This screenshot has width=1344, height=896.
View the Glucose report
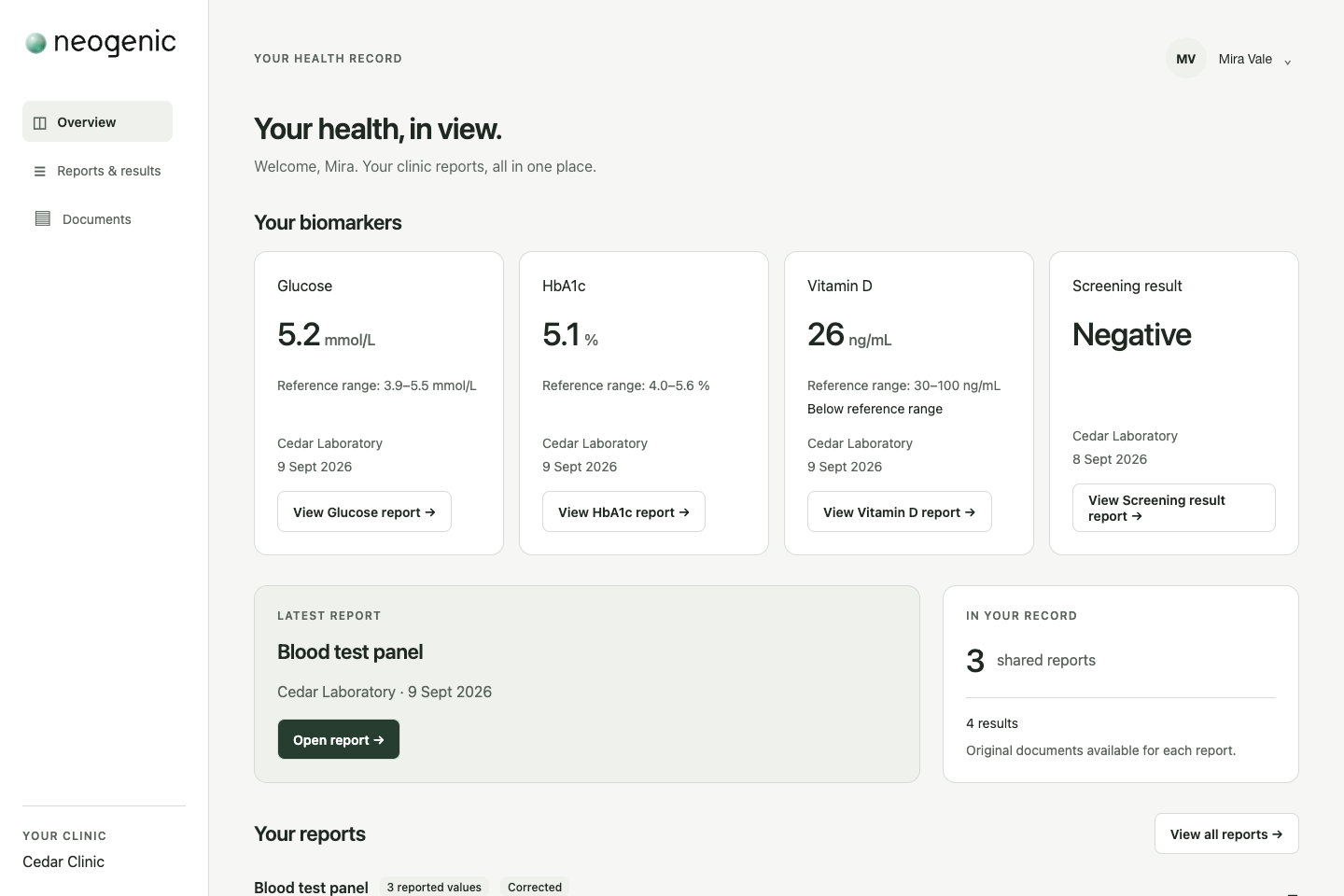(364, 511)
